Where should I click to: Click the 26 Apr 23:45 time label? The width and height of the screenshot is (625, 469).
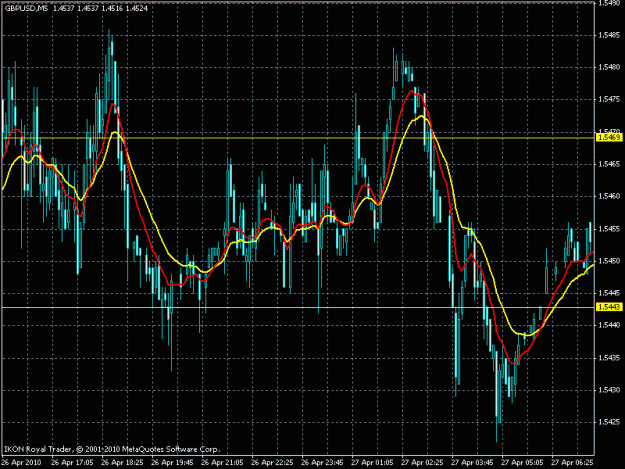[x=322, y=463]
